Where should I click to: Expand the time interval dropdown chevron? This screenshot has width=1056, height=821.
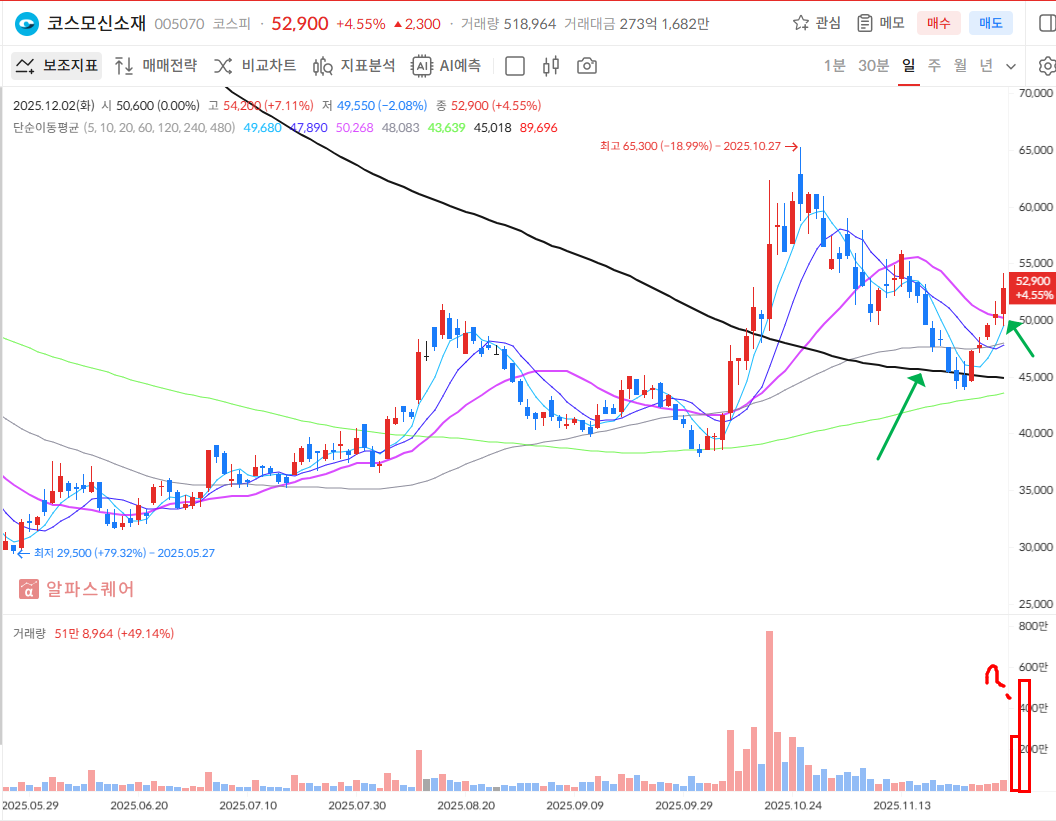coord(1011,66)
